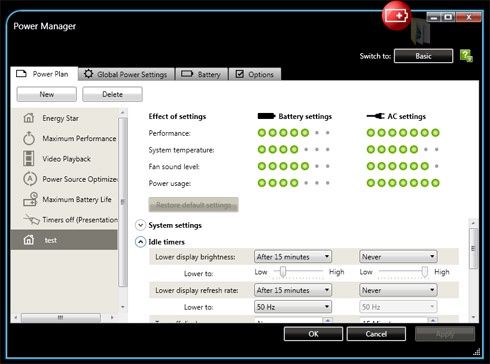
Task: Select the Maximum Performance plan
Action: point(64,138)
